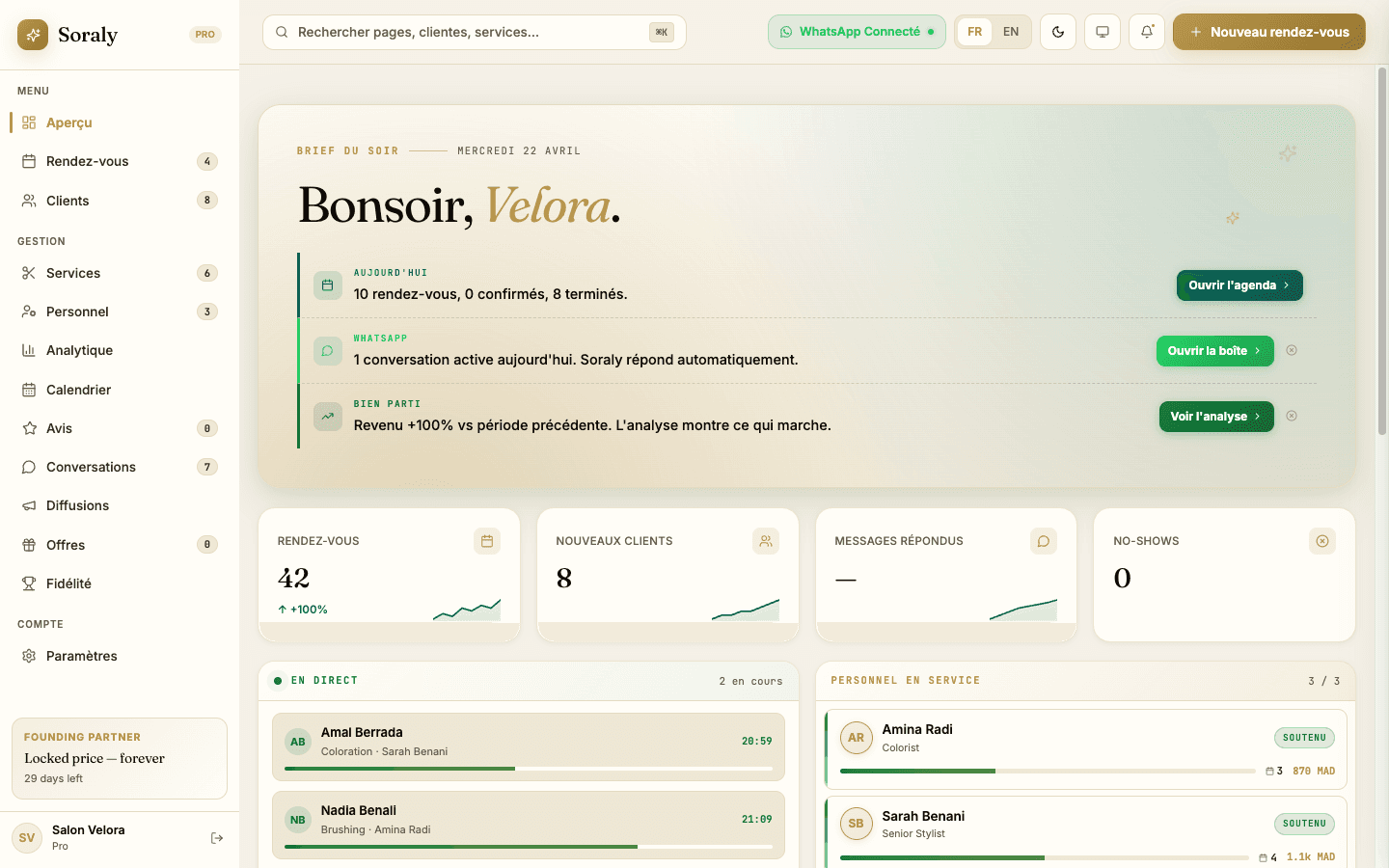This screenshot has width=1389, height=868.
Task: Click the monitor display icon in header
Action: click(1103, 32)
